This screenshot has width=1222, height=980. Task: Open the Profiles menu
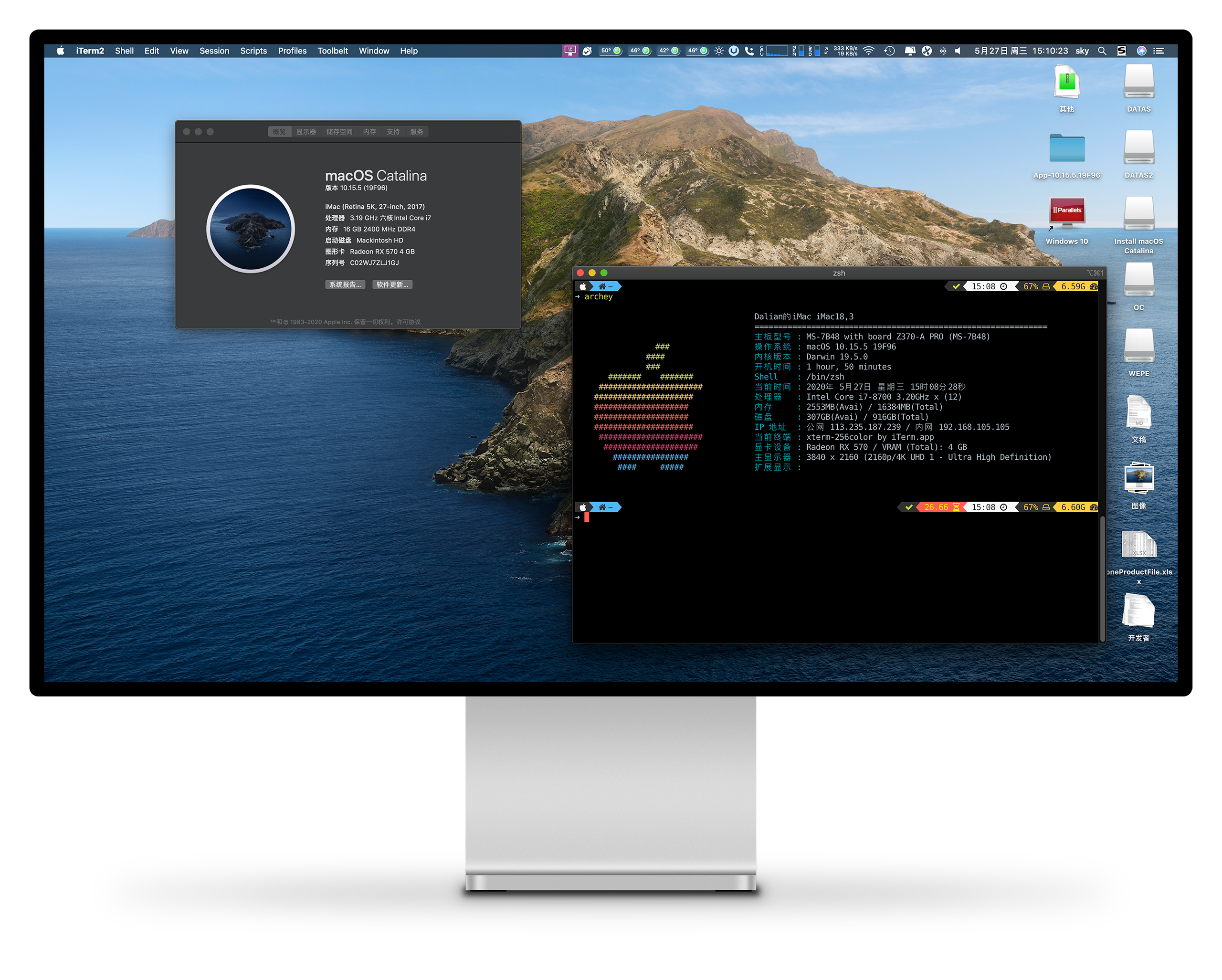[x=292, y=51]
